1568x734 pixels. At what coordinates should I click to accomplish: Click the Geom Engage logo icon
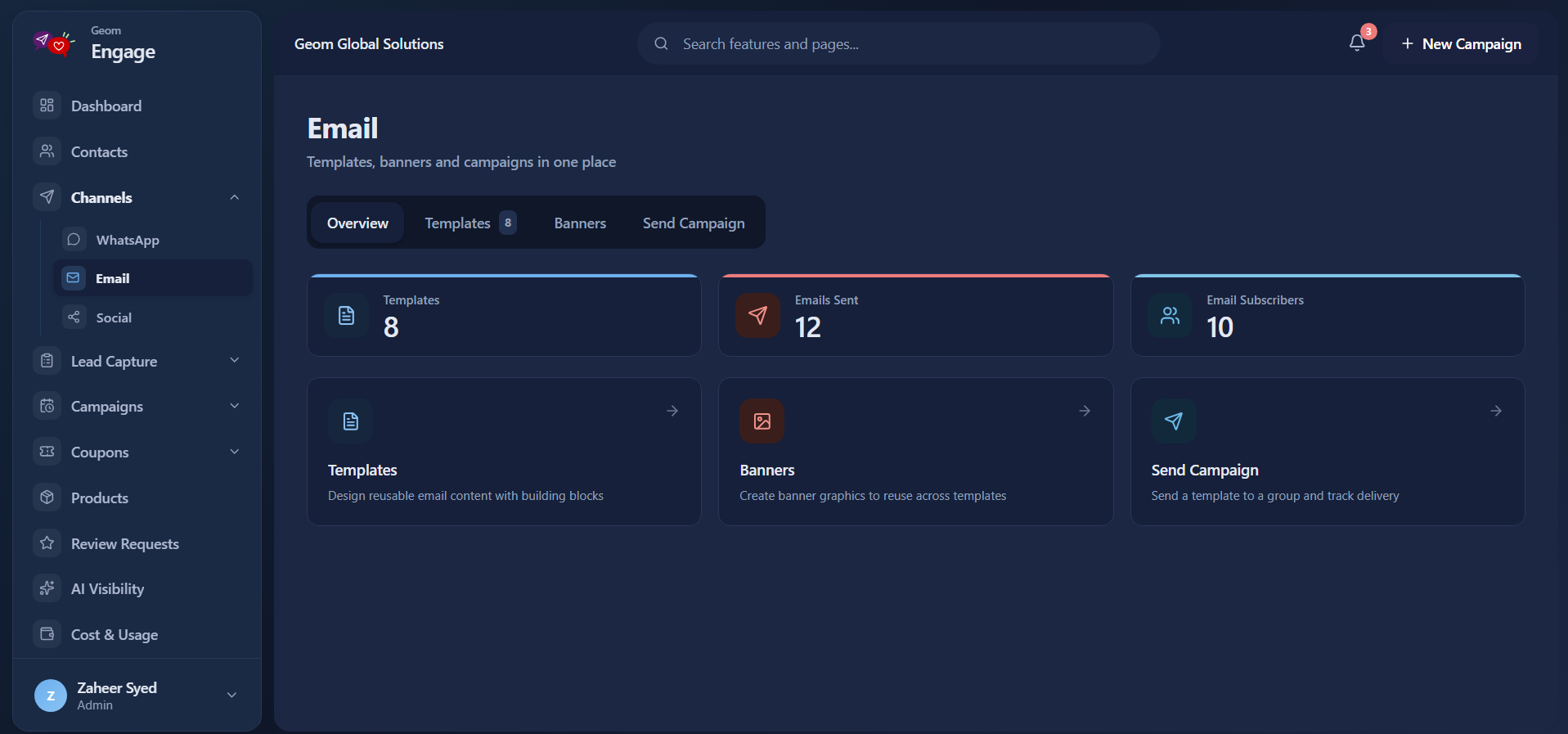(x=54, y=43)
